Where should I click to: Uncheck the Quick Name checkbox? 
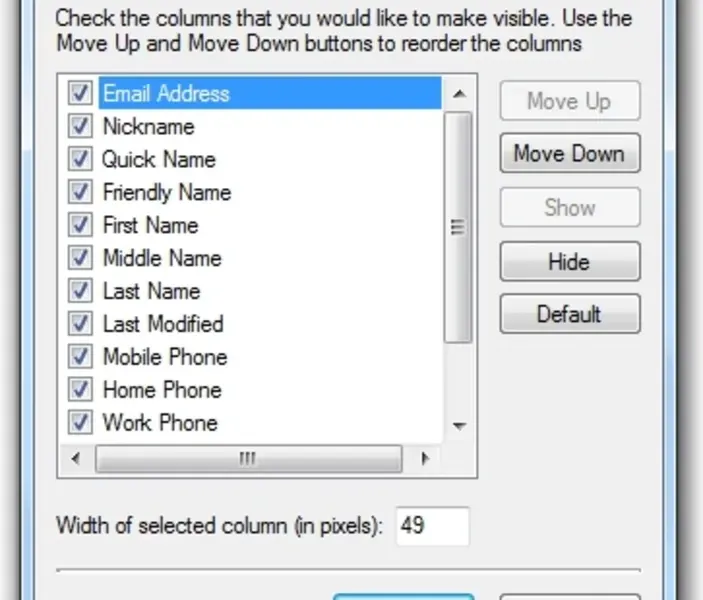coord(80,160)
